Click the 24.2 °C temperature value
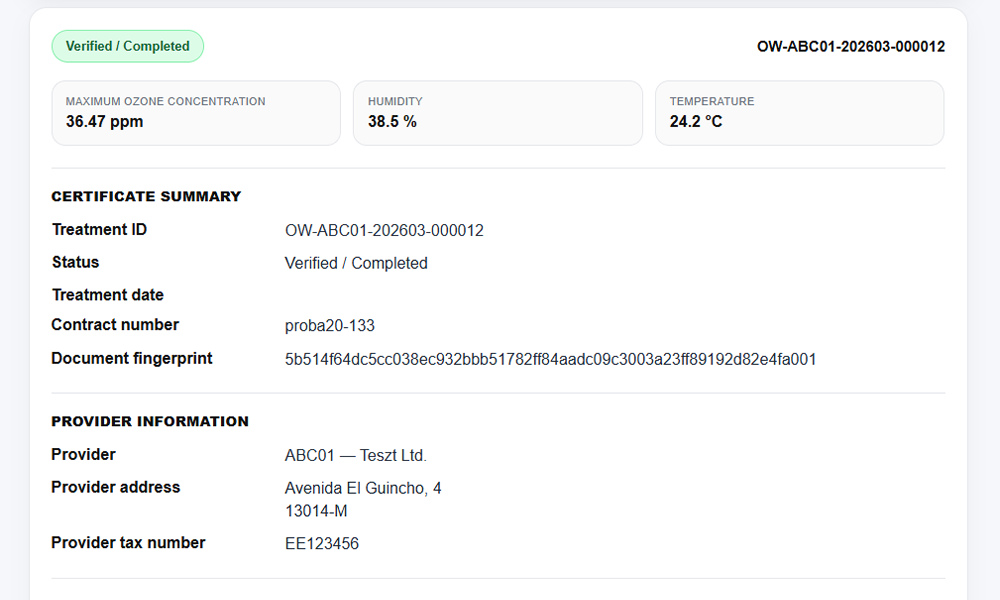The width and height of the screenshot is (1000, 600). tap(696, 122)
